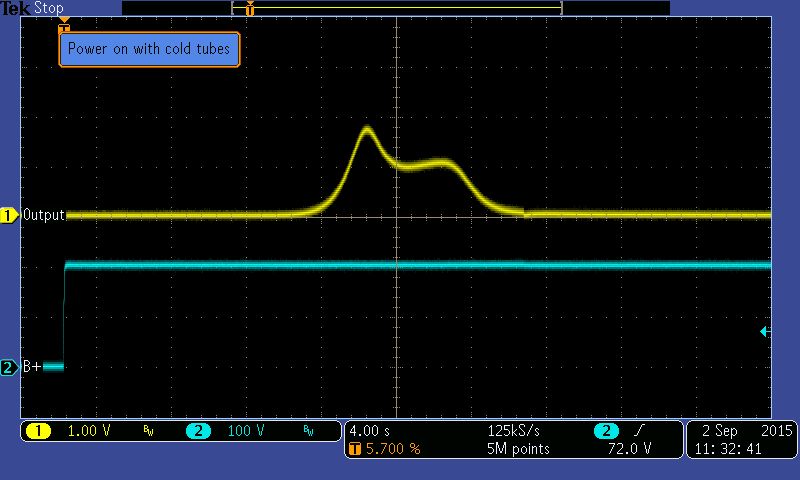Click the 72.0 V trigger level readout
The image size is (800, 480).
click(x=632, y=449)
